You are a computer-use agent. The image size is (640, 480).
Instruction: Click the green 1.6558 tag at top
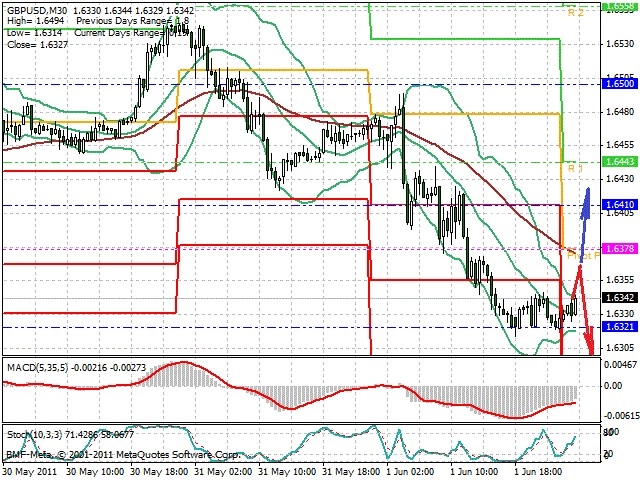click(620, 5)
